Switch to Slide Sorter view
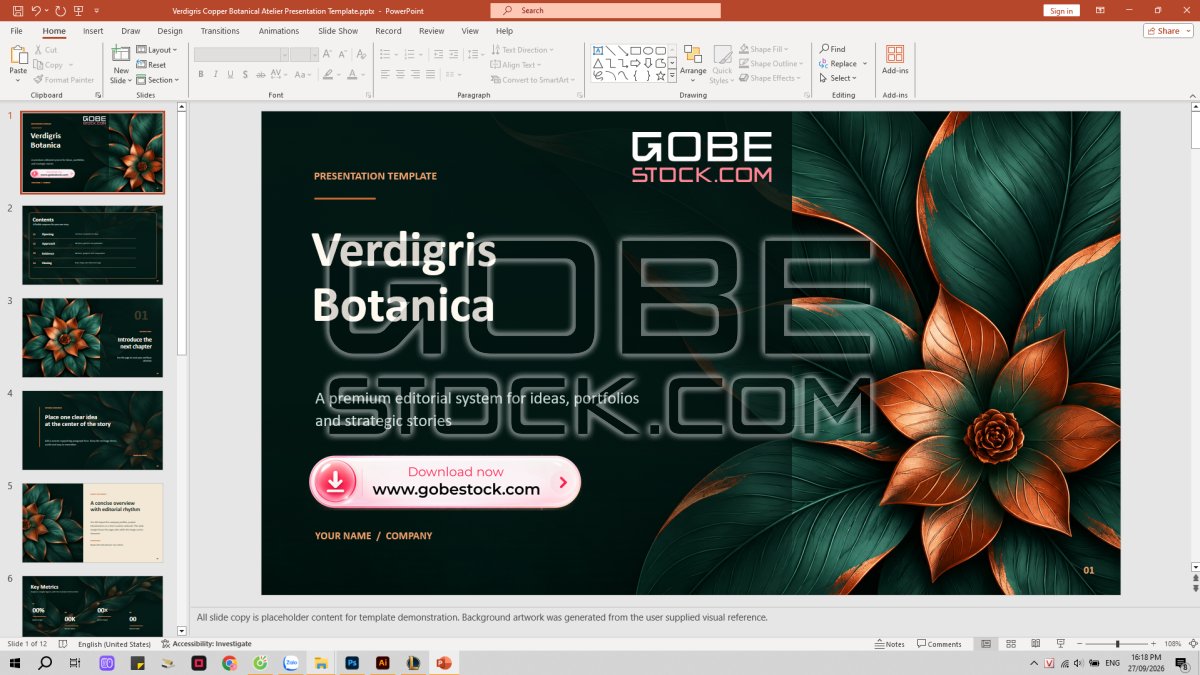 pos(1010,644)
